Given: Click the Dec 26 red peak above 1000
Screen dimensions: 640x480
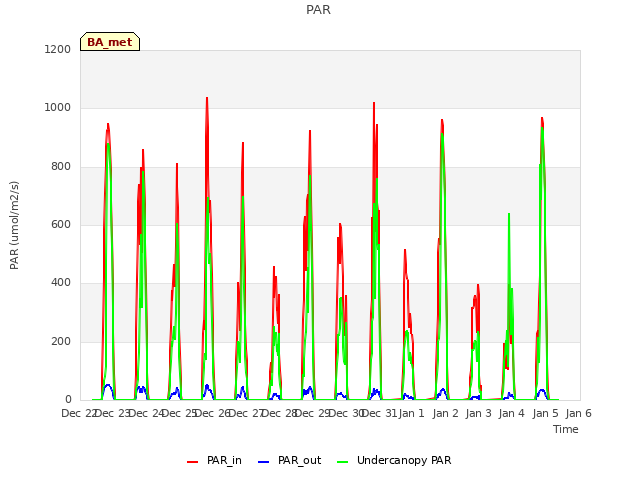Looking at the screenshot, I should (207, 99).
